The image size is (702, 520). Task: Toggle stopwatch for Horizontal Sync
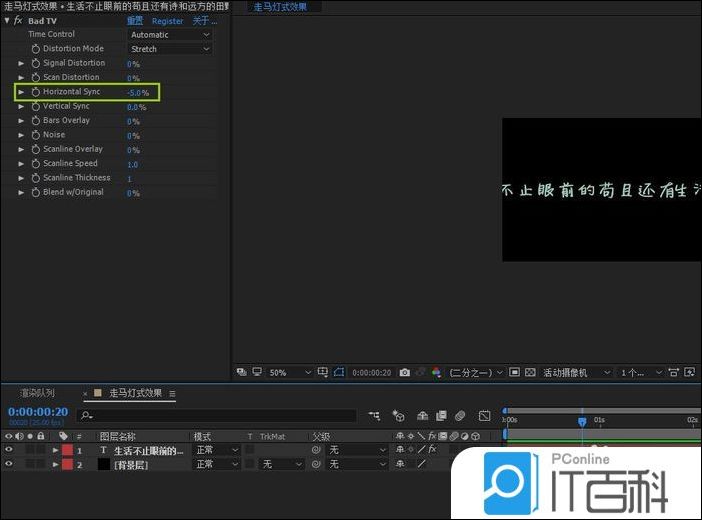(35, 92)
